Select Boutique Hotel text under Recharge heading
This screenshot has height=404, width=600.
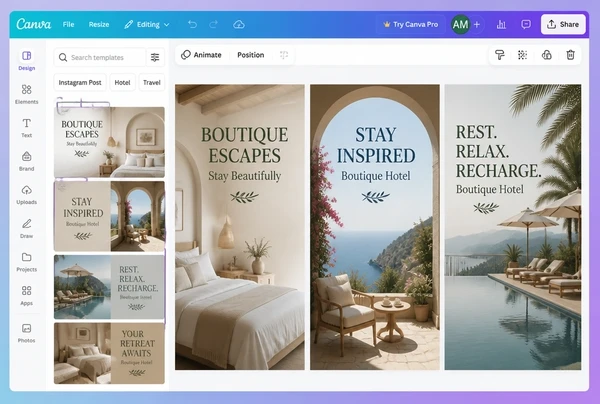(489, 189)
